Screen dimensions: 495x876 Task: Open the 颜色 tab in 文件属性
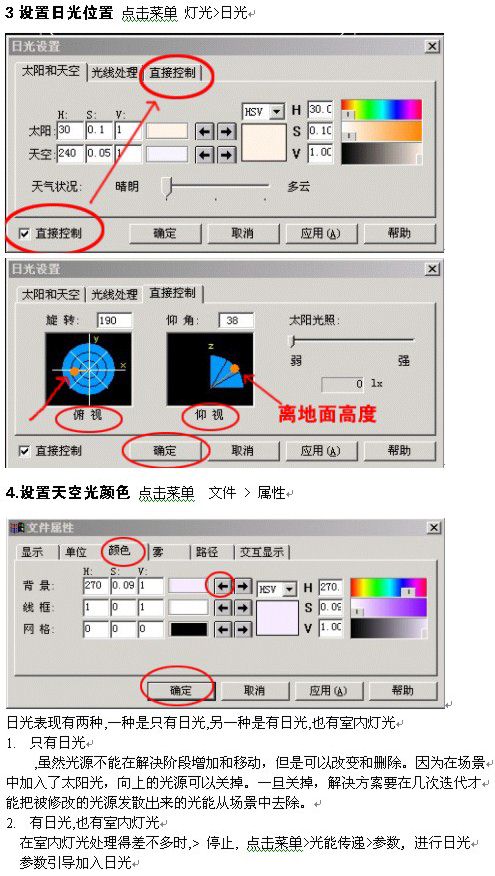(117, 551)
